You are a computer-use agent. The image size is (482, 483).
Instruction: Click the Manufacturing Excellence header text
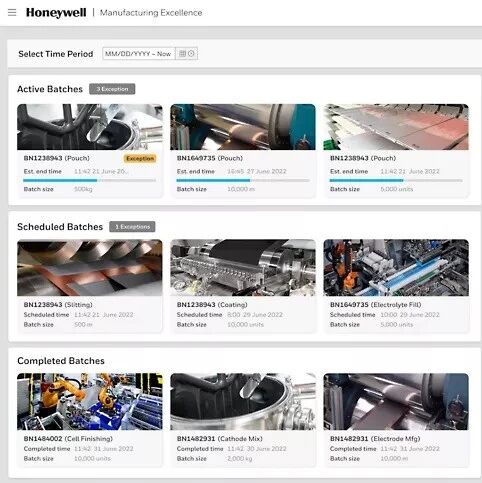151,13
